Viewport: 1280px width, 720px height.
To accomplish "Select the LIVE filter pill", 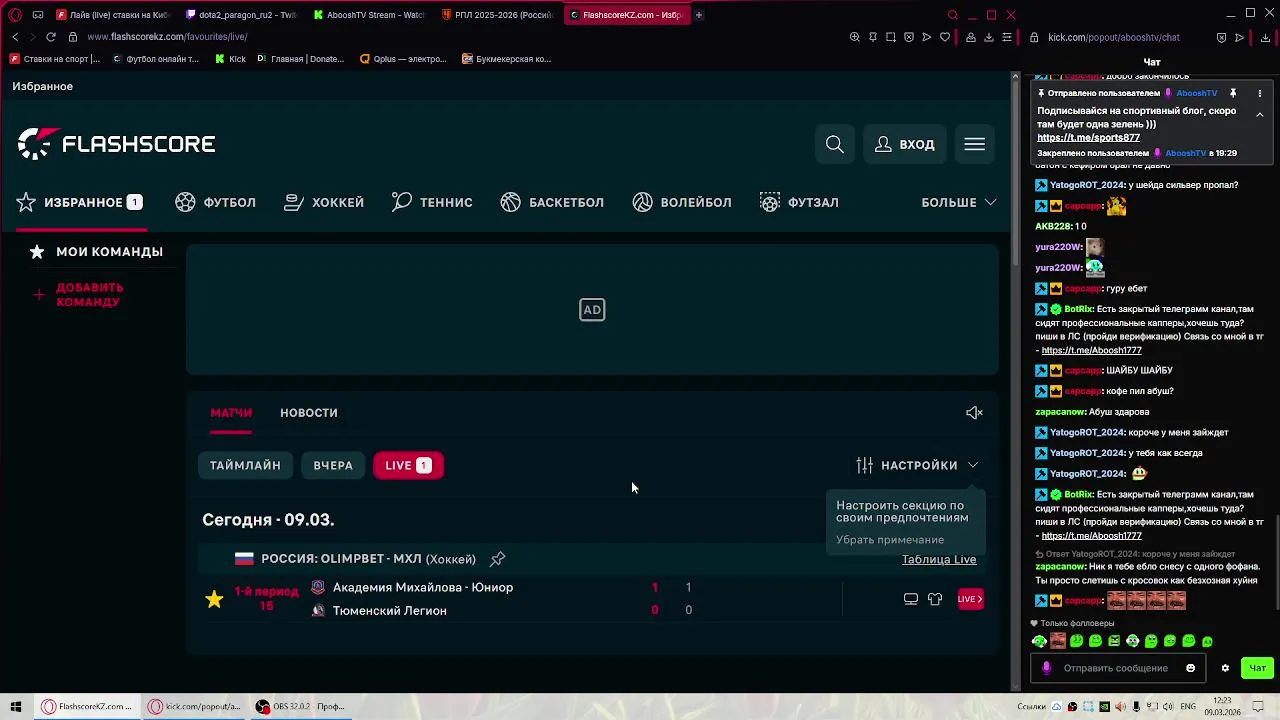I will 408,465.
